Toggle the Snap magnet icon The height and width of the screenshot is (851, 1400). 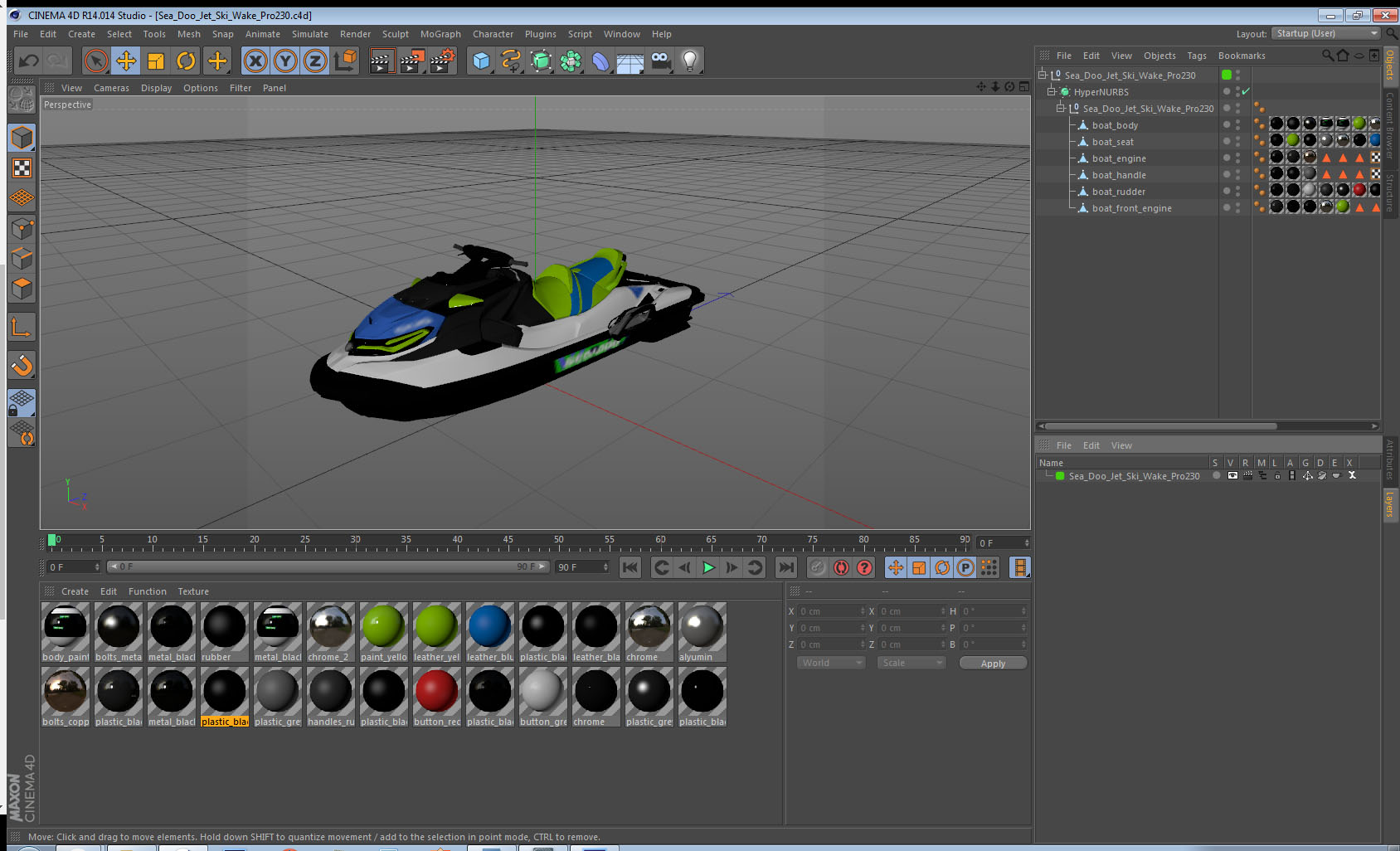tap(22, 365)
